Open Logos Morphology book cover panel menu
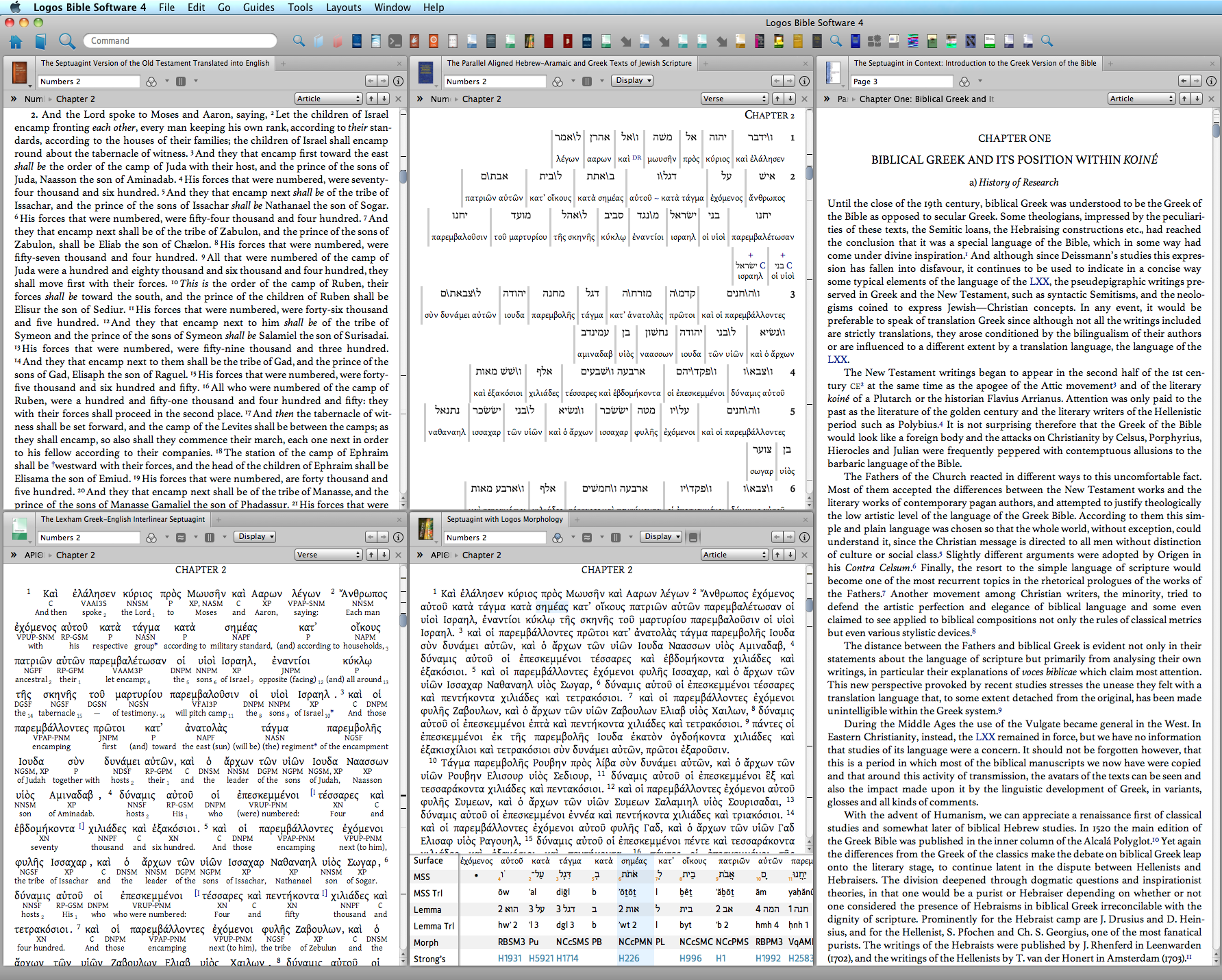This screenshot has width=1222, height=980. click(426, 529)
